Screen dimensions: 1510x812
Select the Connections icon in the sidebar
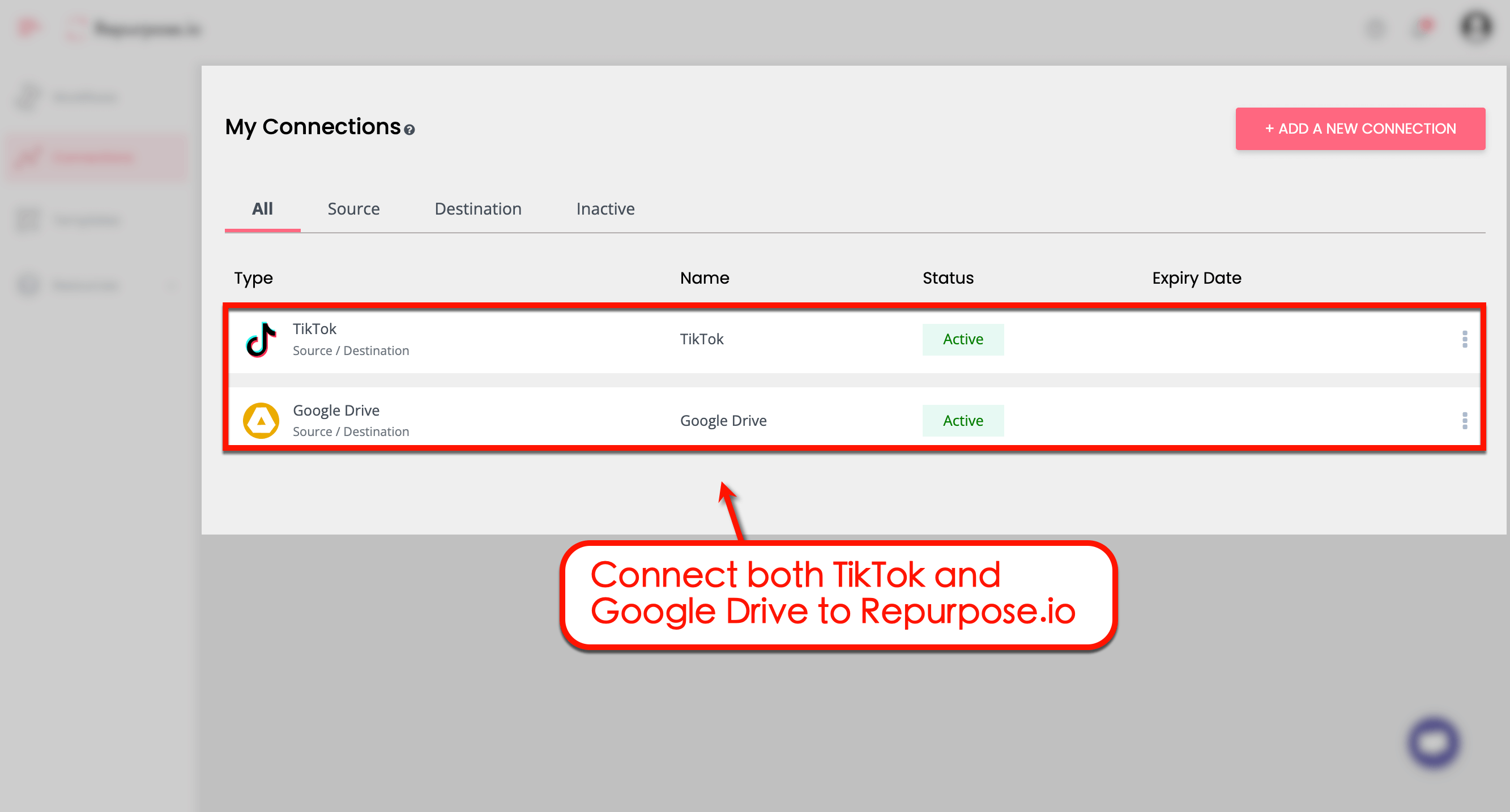pyautogui.click(x=27, y=156)
